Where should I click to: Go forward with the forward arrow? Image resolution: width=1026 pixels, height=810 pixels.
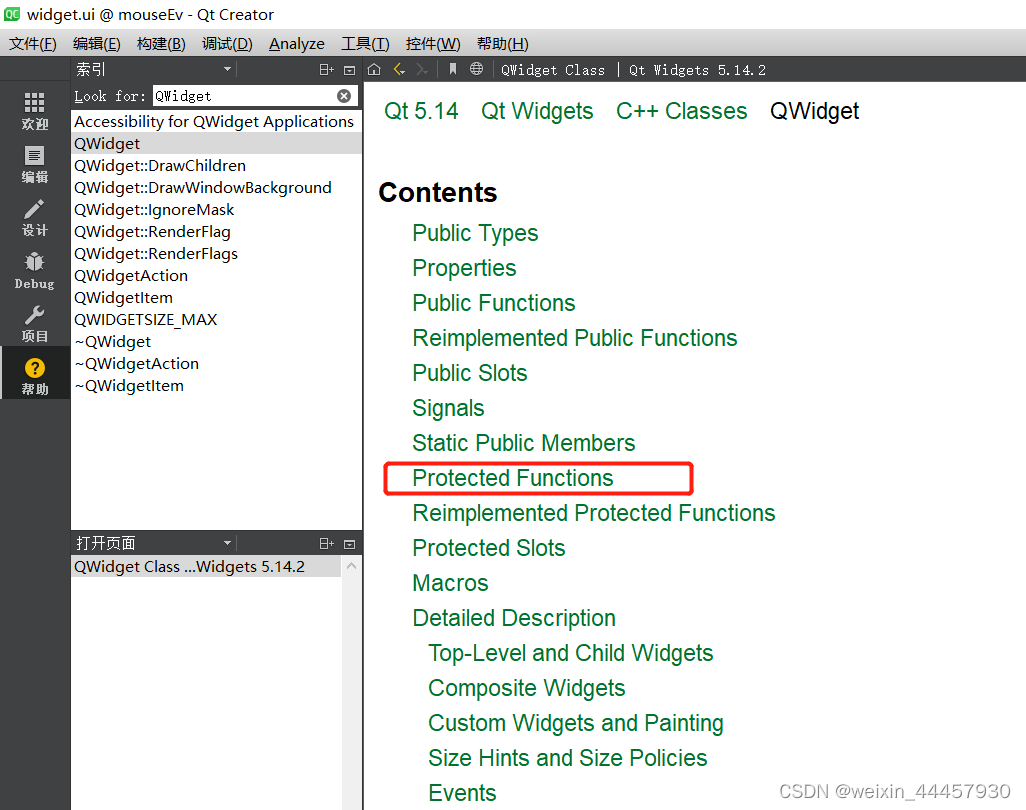[422, 69]
